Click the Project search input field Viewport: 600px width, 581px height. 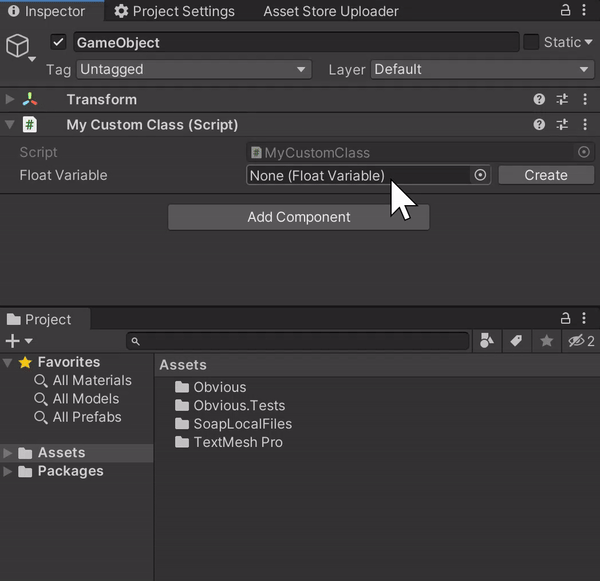click(298, 341)
